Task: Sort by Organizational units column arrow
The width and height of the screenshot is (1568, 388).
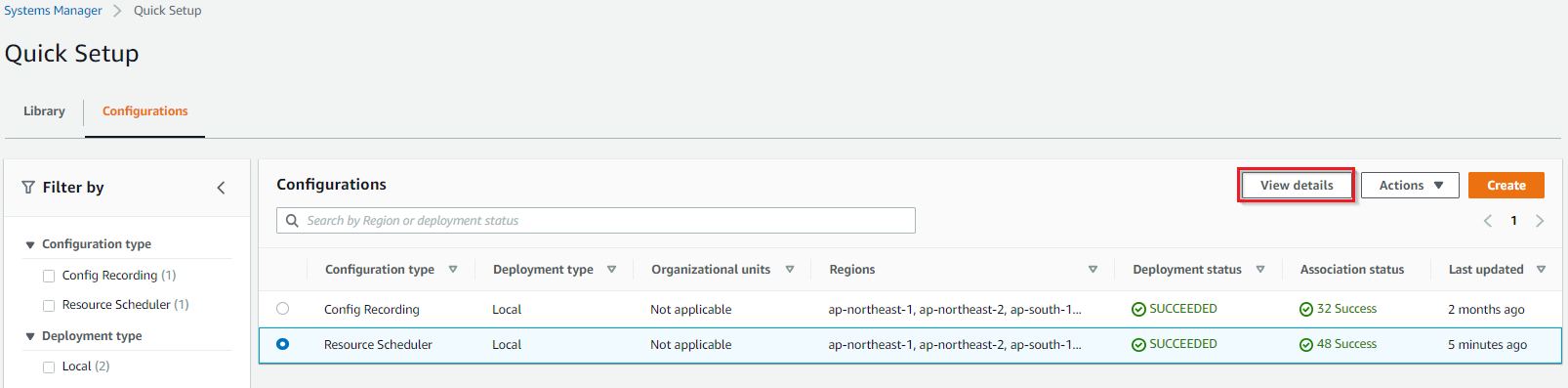Action: point(789,270)
